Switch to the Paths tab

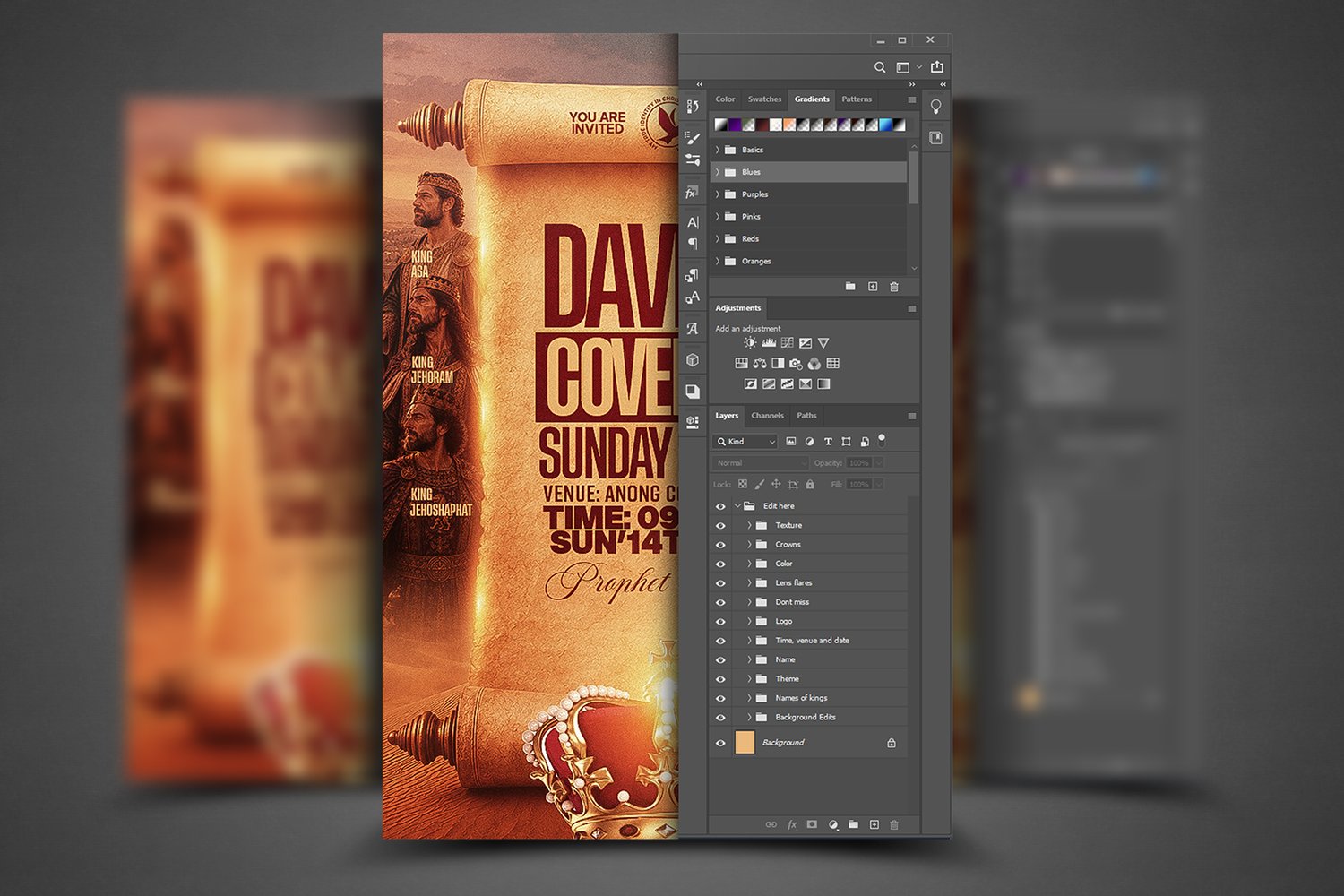coord(806,416)
